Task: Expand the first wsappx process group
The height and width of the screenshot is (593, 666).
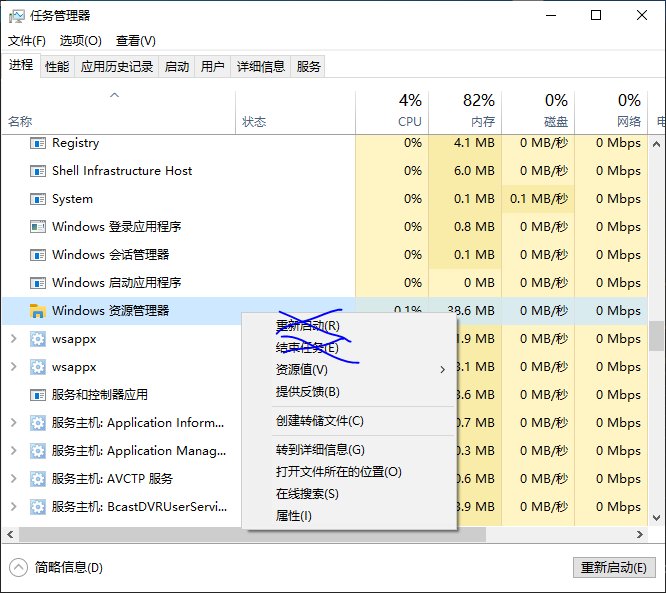Action: pos(13,339)
